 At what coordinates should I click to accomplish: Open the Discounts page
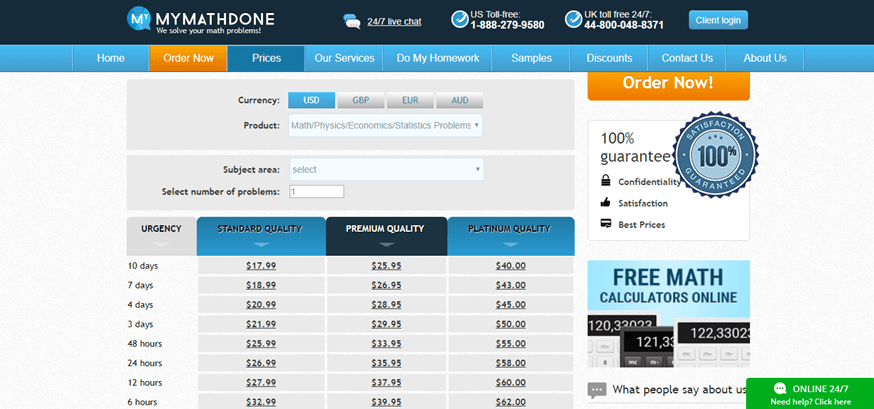609,58
